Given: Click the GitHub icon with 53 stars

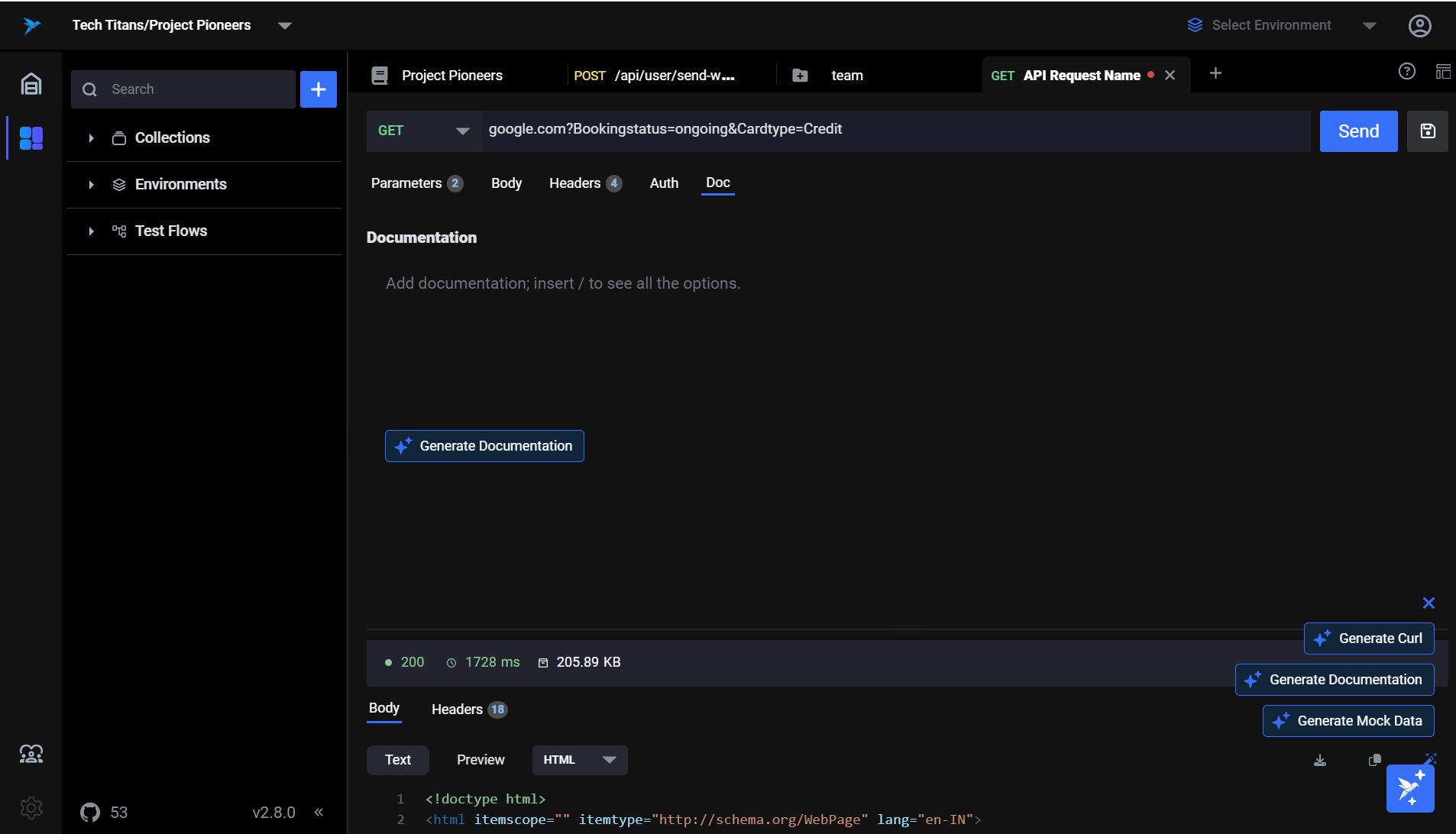Looking at the screenshot, I should click(90, 813).
